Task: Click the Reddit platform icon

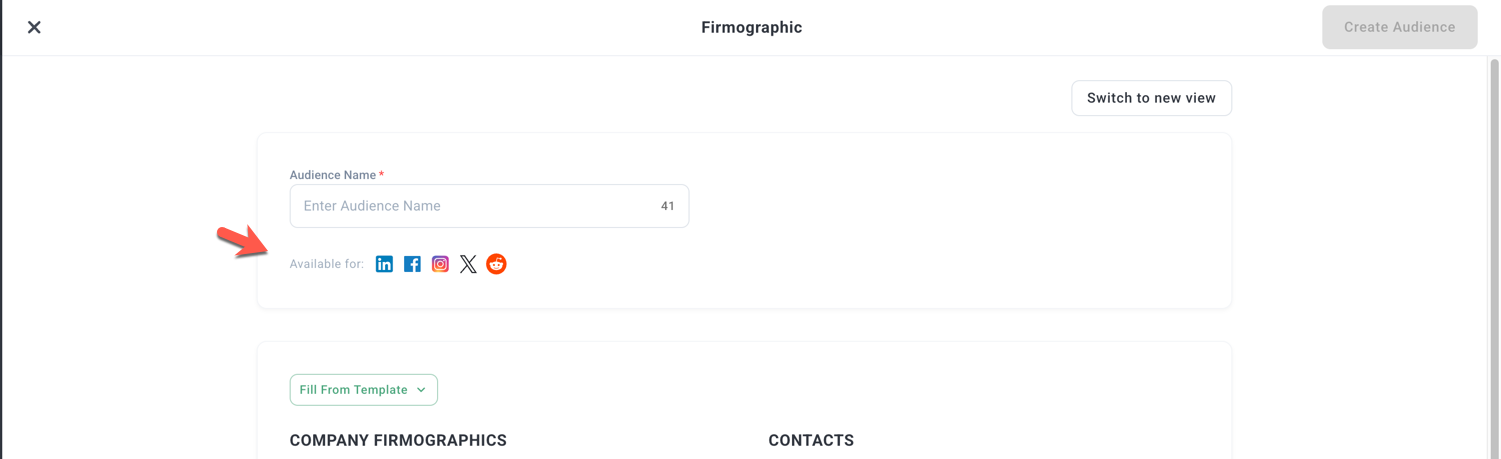Action: [x=496, y=264]
